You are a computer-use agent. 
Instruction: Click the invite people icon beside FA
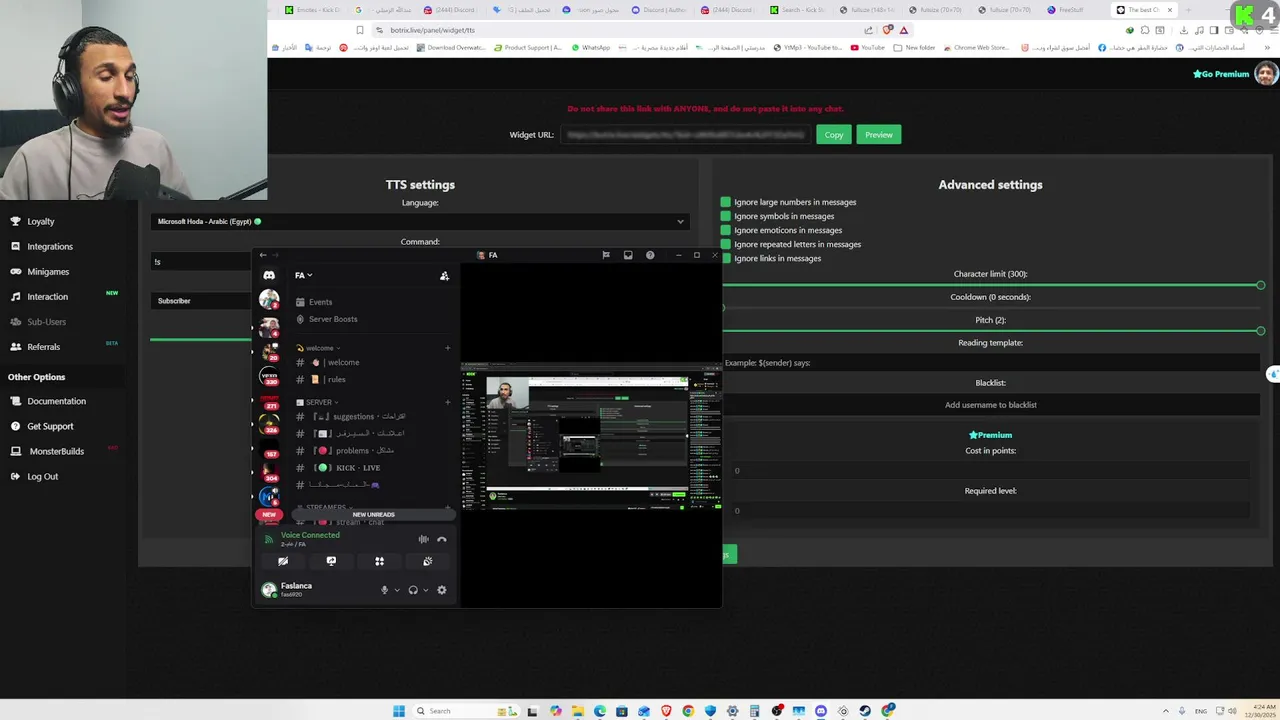444,276
